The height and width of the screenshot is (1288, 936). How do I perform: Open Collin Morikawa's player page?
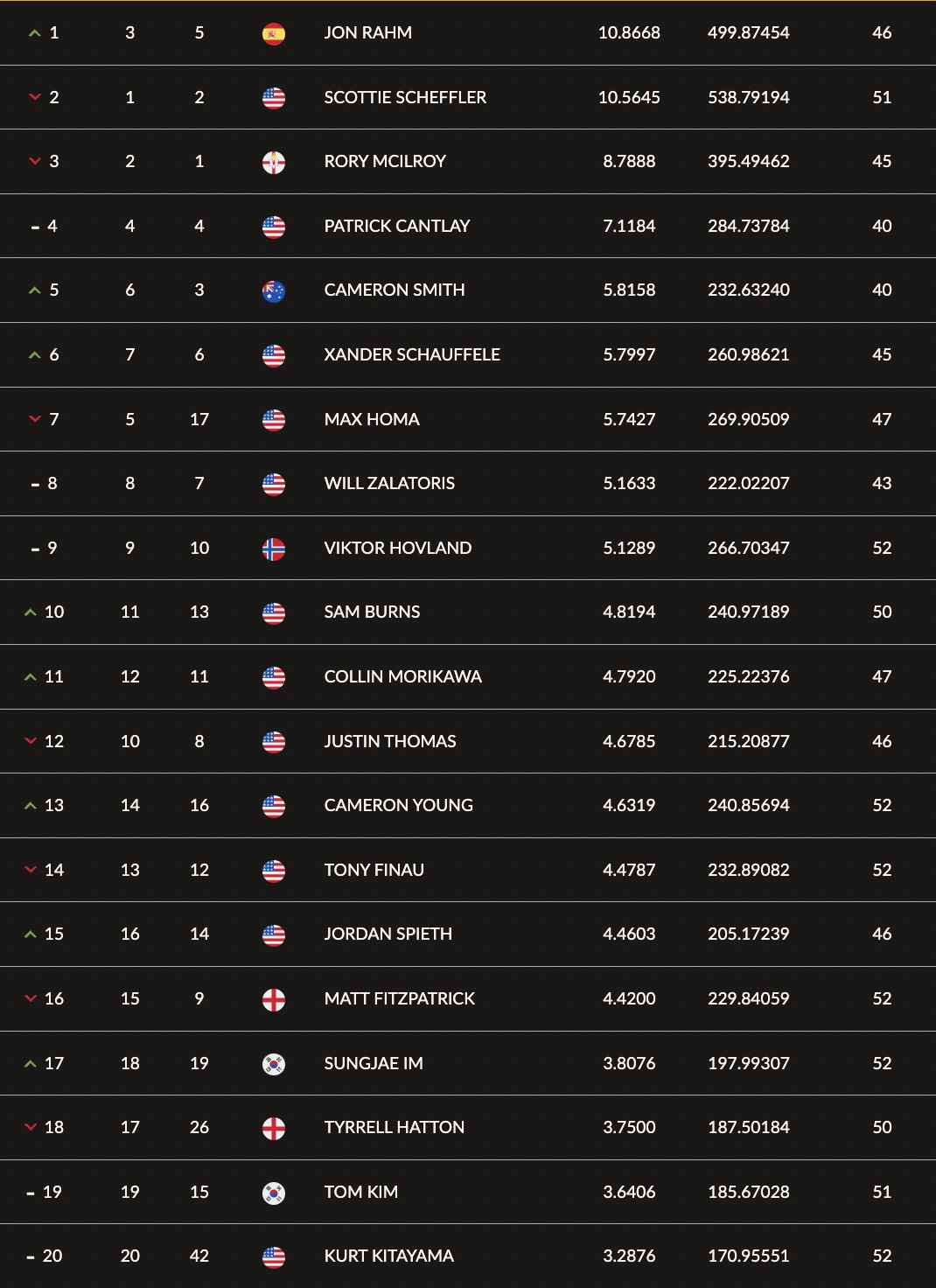pos(402,676)
